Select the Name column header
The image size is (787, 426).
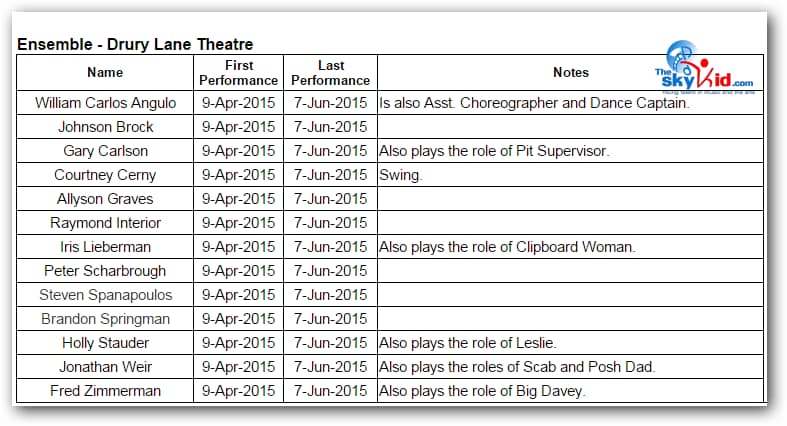(105, 72)
